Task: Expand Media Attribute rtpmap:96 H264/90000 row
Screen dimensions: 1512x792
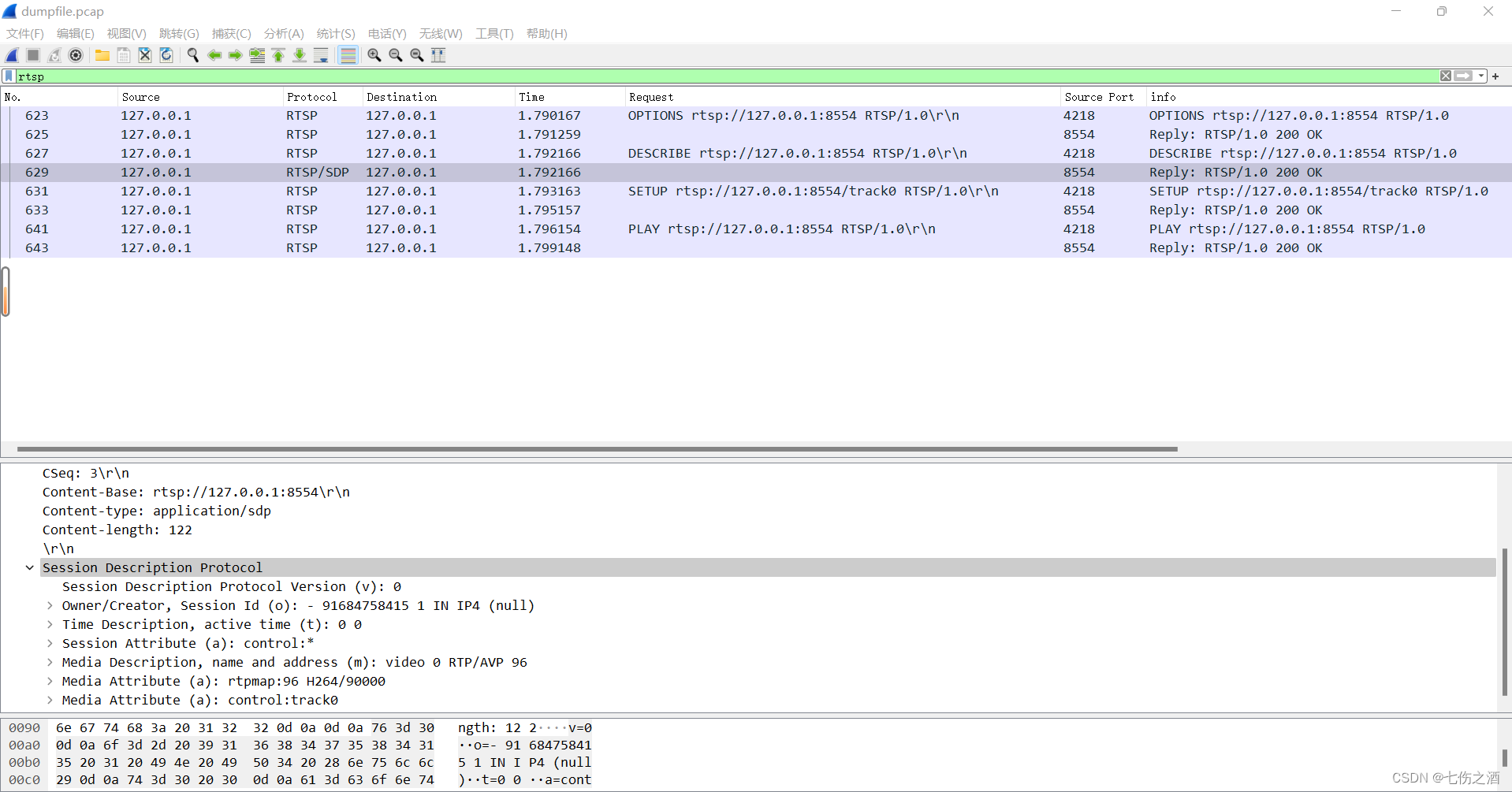Action: [50, 681]
